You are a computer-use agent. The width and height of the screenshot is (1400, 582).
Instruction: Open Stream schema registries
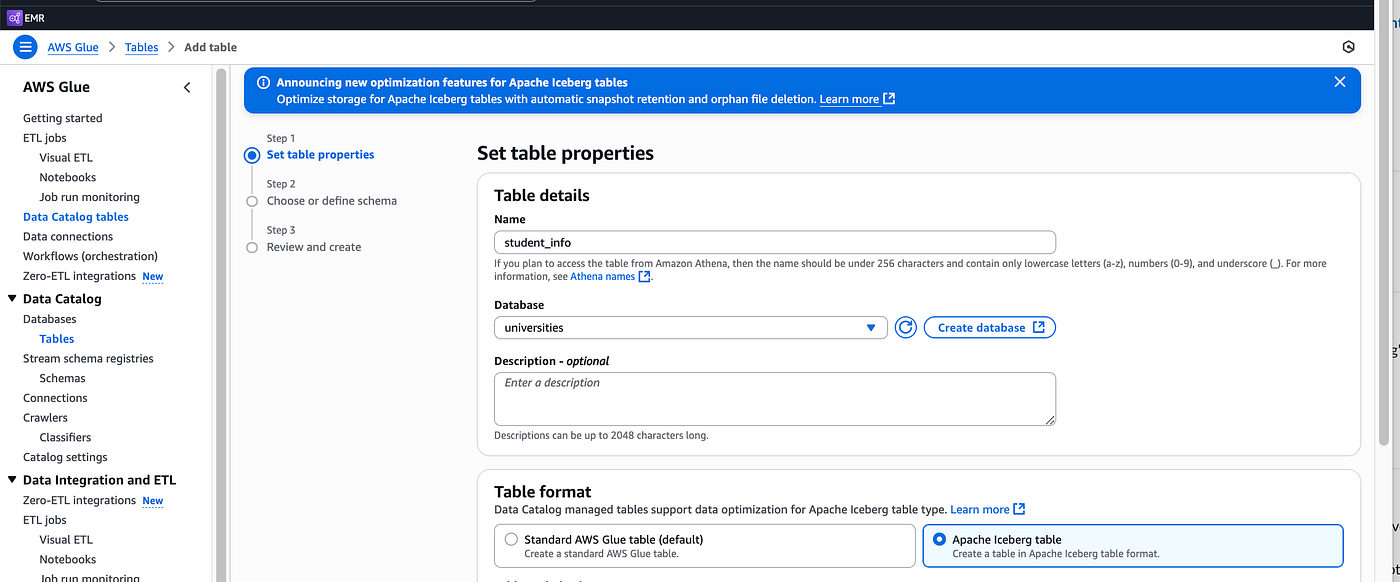pyautogui.click(x=88, y=358)
